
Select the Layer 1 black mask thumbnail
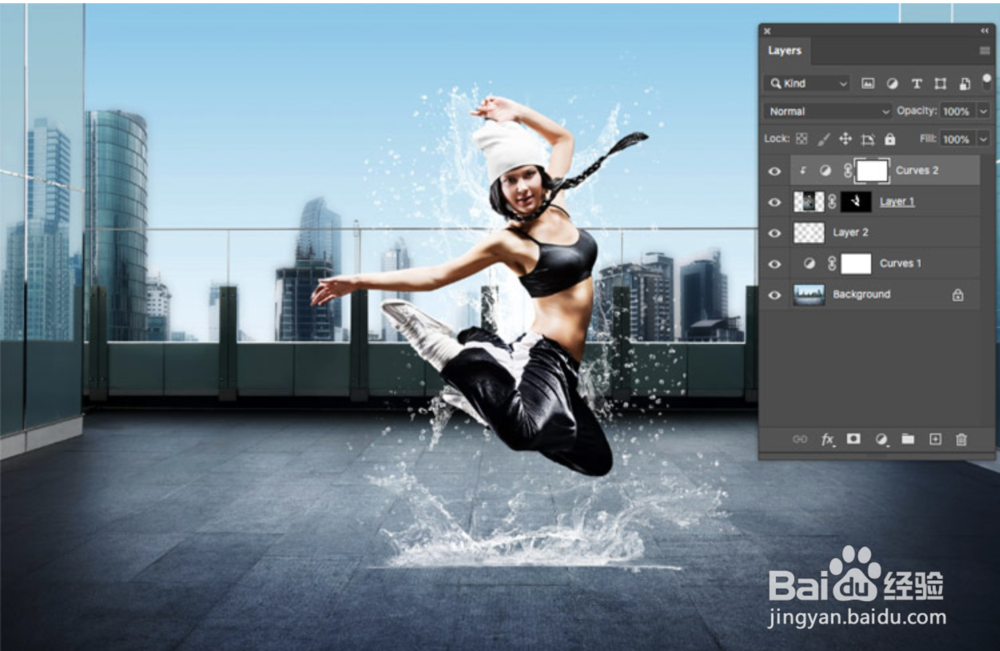[x=856, y=201]
